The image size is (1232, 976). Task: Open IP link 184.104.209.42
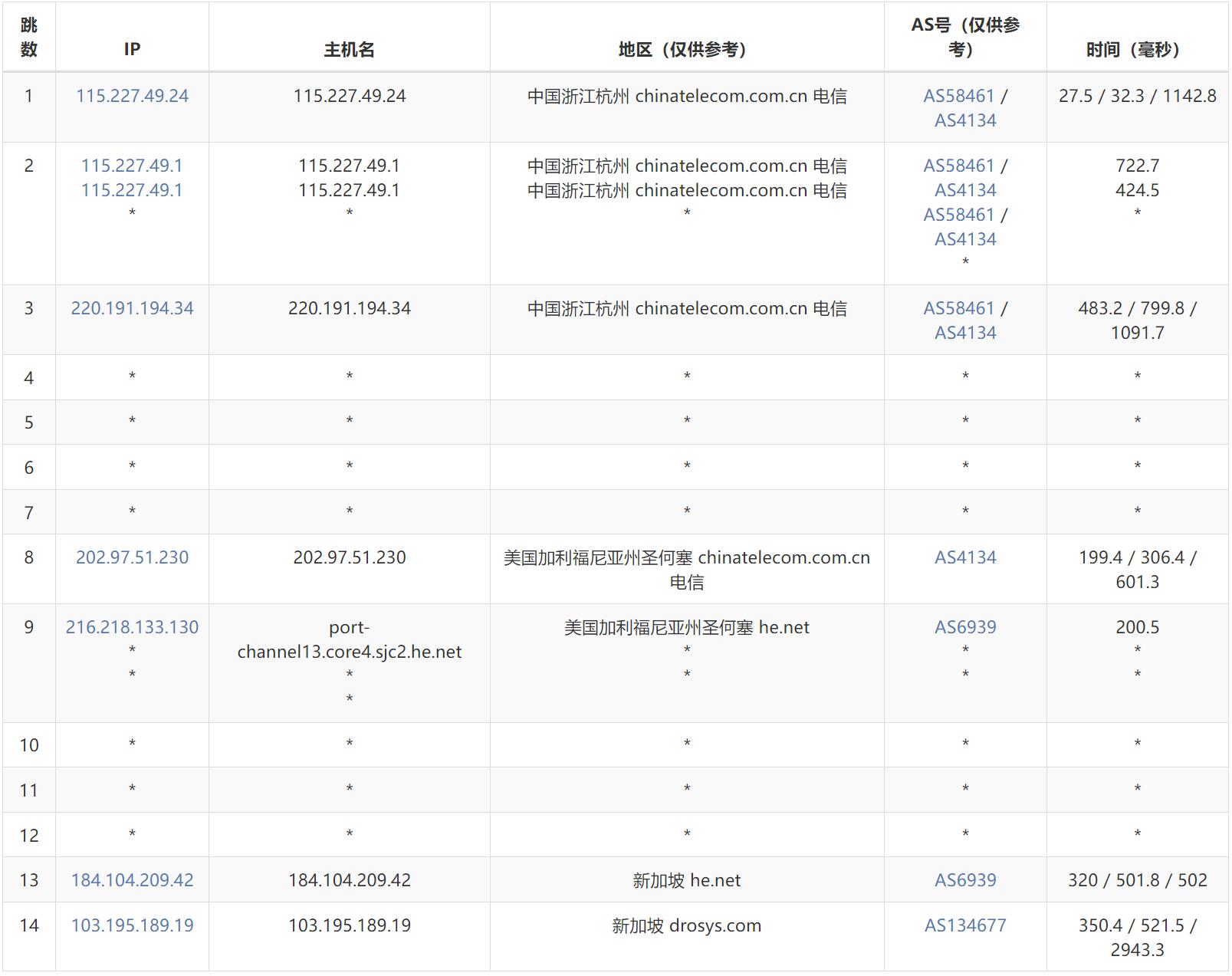tap(132, 880)
